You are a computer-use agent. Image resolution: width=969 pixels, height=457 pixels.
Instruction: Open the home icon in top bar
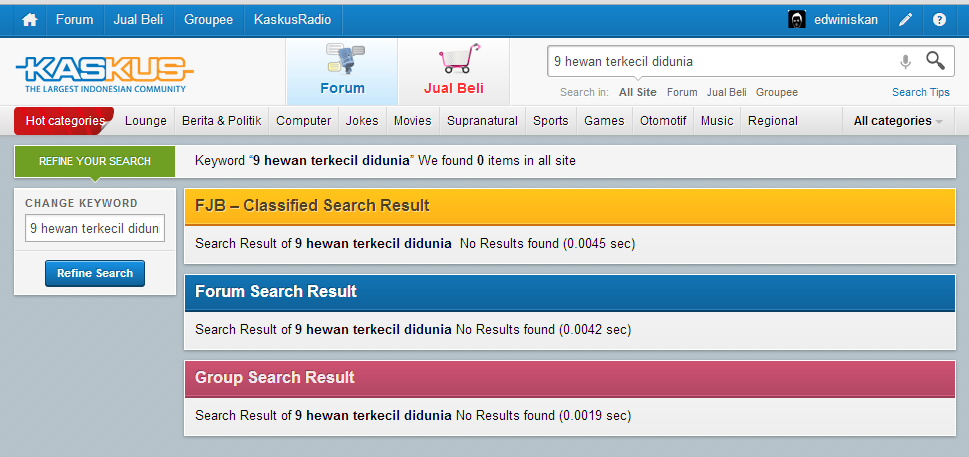[x=29, y=20]
